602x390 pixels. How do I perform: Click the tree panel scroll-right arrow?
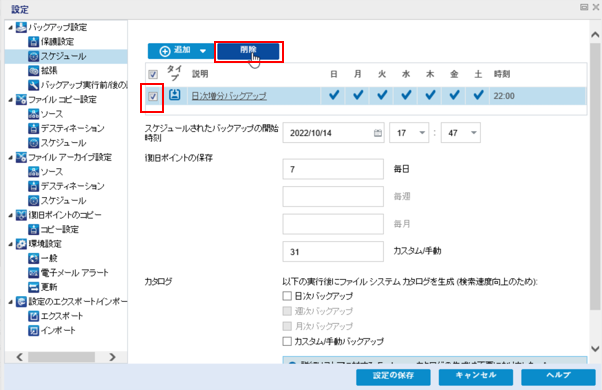click(112, 357)
